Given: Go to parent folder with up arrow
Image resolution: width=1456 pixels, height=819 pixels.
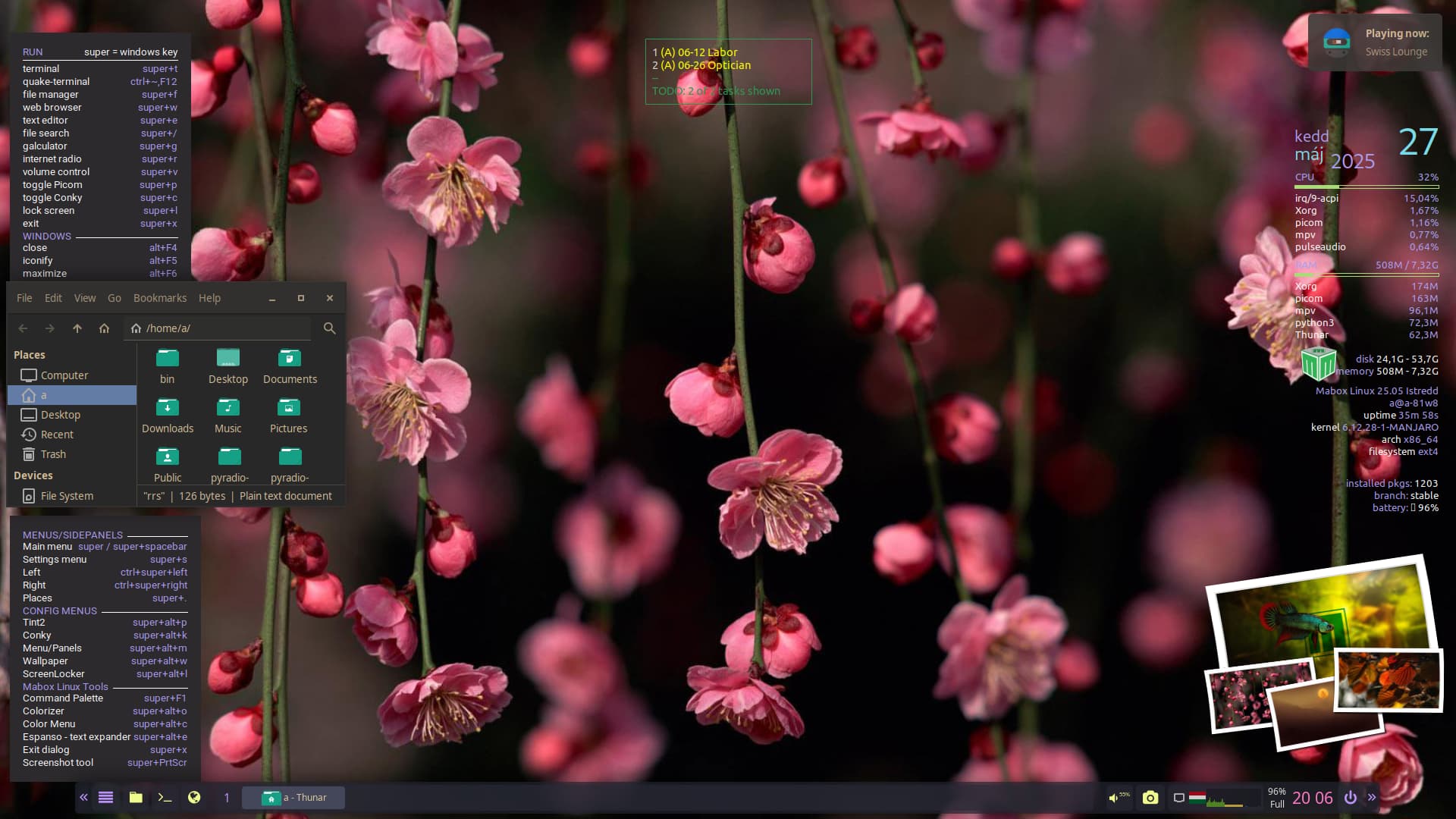Looking at the screenshot, I should click(x=77, y=328).
